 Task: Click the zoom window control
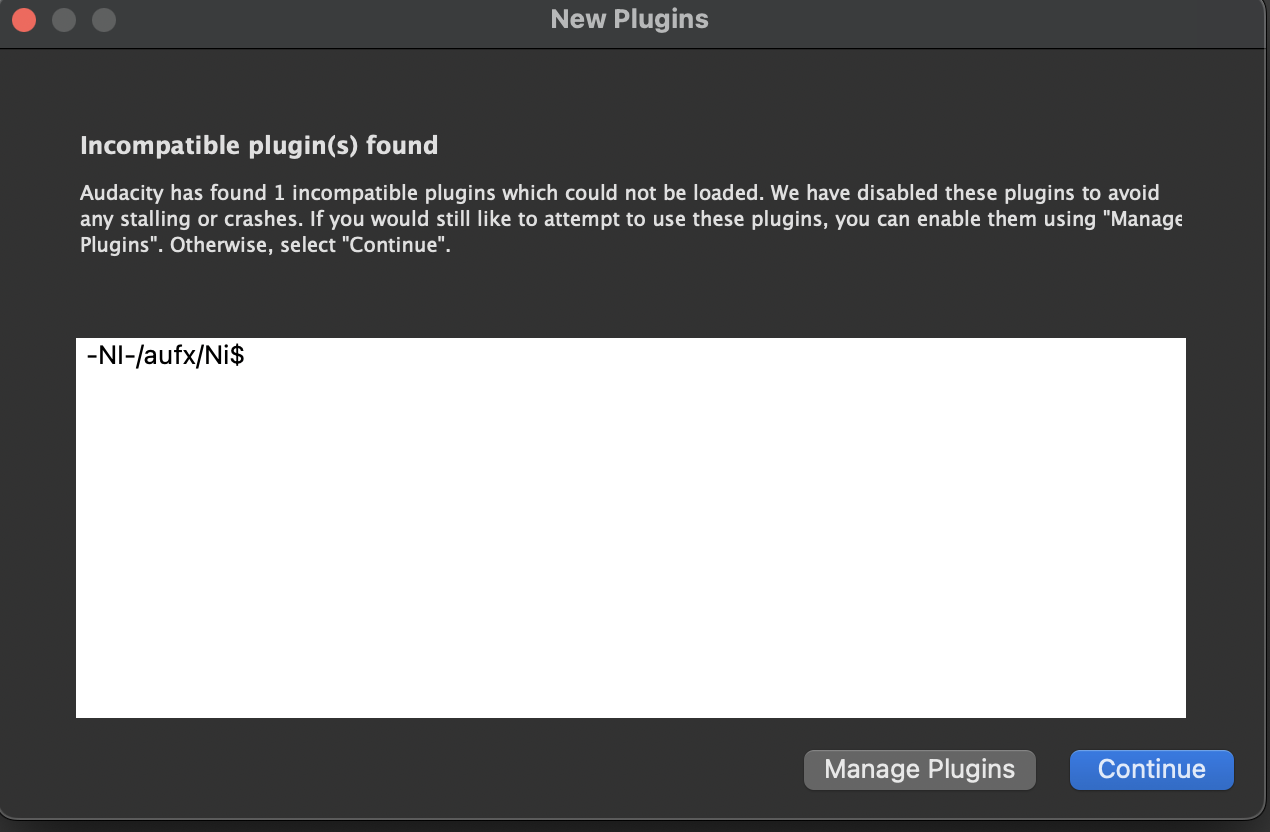[x=103, y=19]
